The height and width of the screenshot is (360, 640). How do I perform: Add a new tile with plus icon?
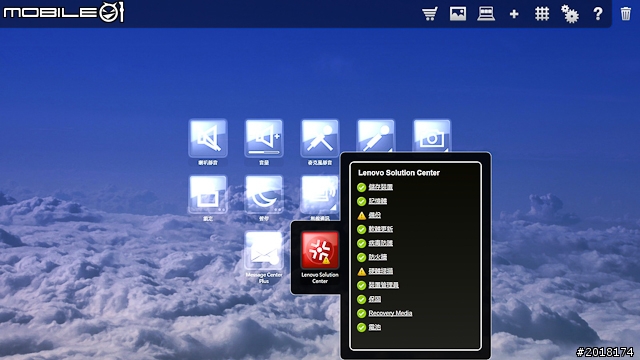pos(514,14)
